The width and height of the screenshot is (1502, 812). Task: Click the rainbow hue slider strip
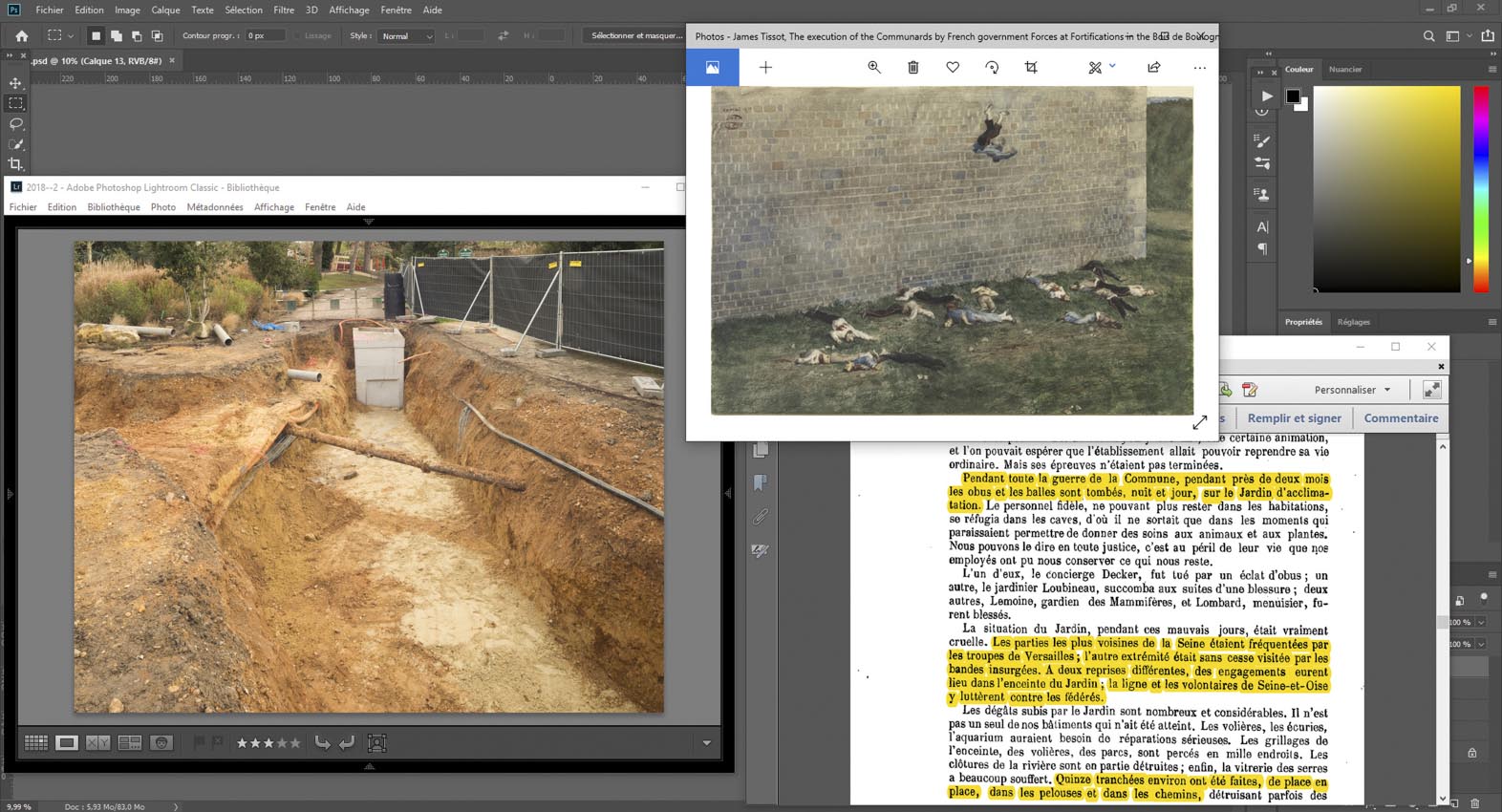(1481, 189)
